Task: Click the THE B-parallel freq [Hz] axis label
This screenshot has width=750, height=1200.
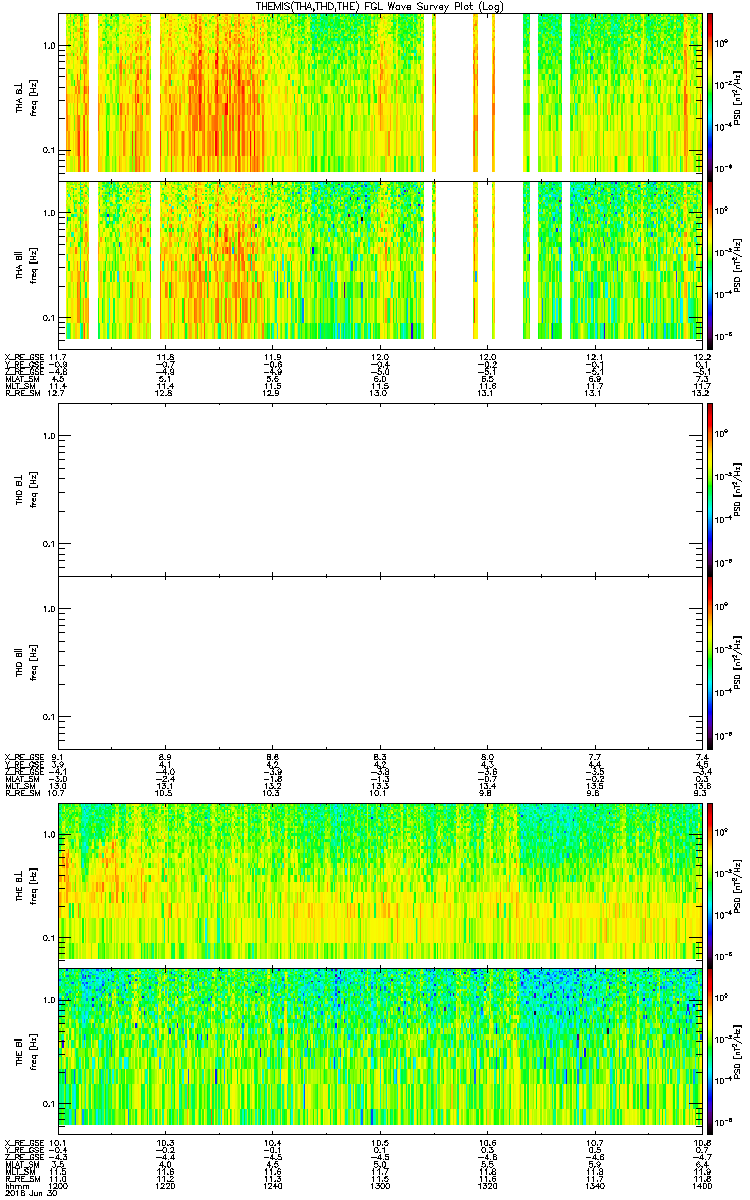Action: [32, 1050]
